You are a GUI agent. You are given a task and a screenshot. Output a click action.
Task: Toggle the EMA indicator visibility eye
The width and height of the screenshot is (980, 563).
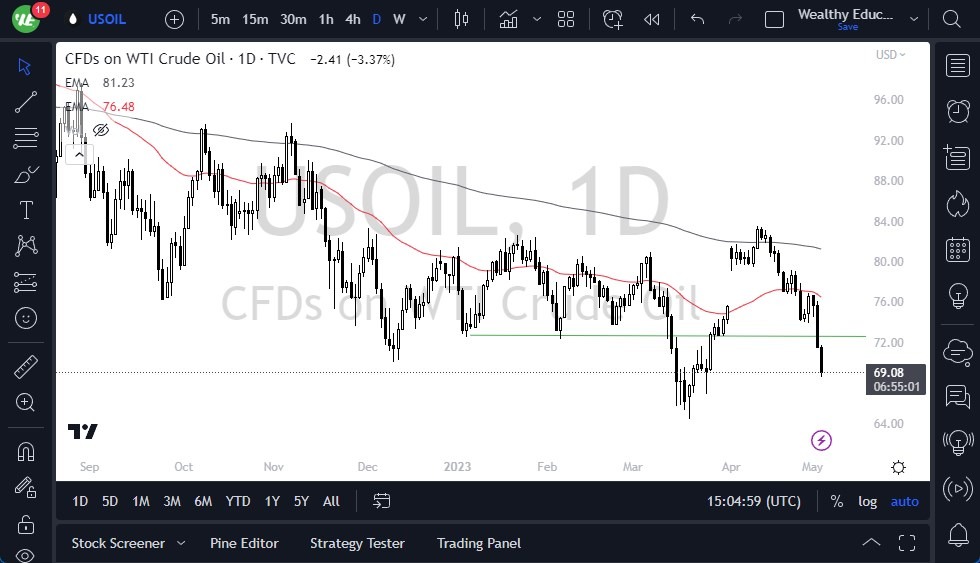click(x=101, y=130)
